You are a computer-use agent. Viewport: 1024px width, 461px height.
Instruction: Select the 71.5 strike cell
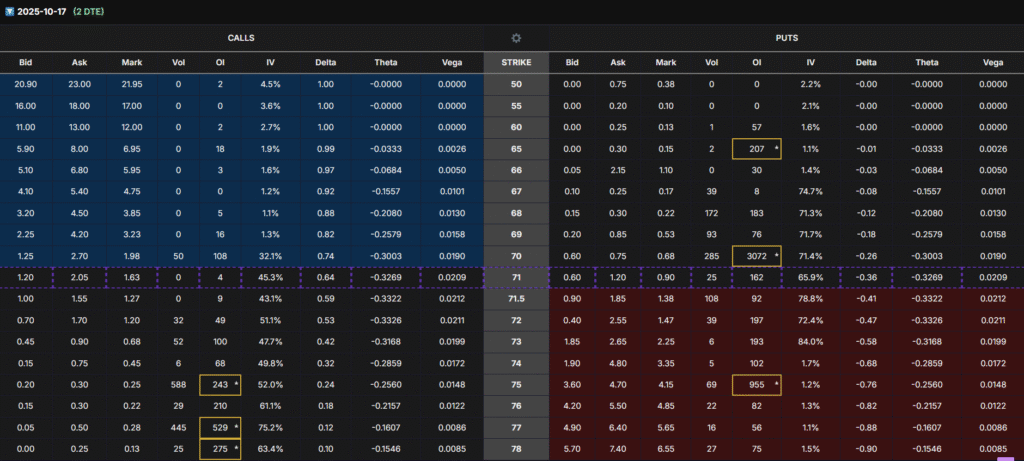516,298
